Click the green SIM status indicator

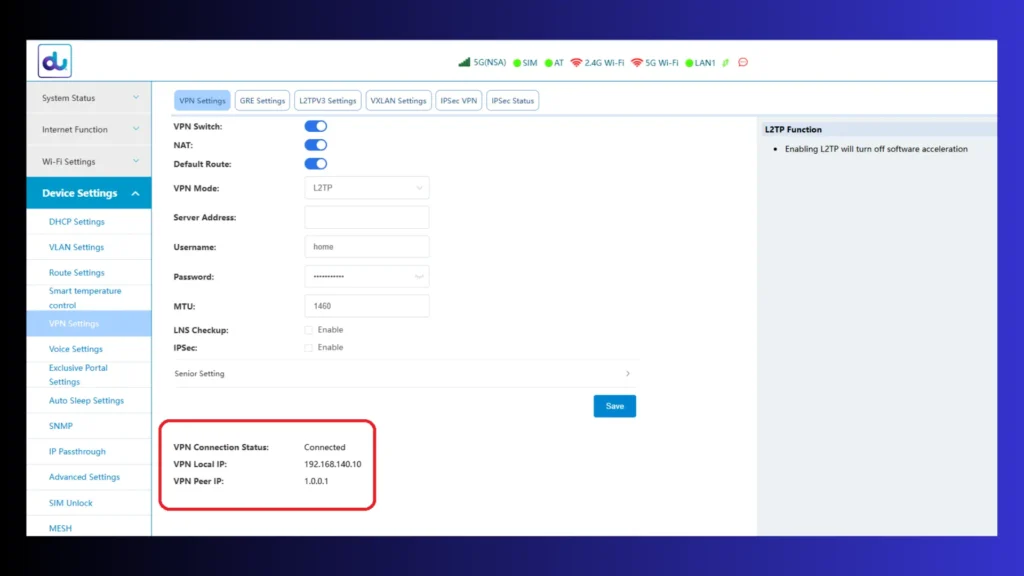coord(517,63)
